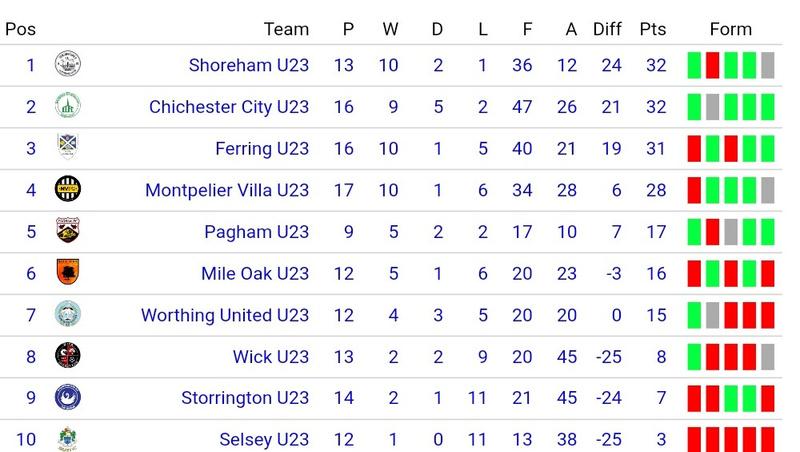Click the Pagham U23 club crest

coord(68,232)
